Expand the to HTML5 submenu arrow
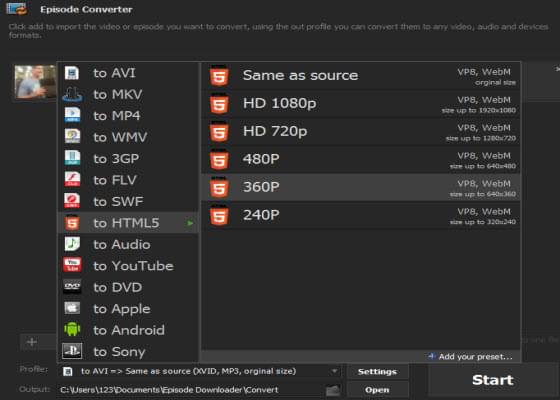Image resolution: width=560 pixels, height=400 pixels. point(190,223)
